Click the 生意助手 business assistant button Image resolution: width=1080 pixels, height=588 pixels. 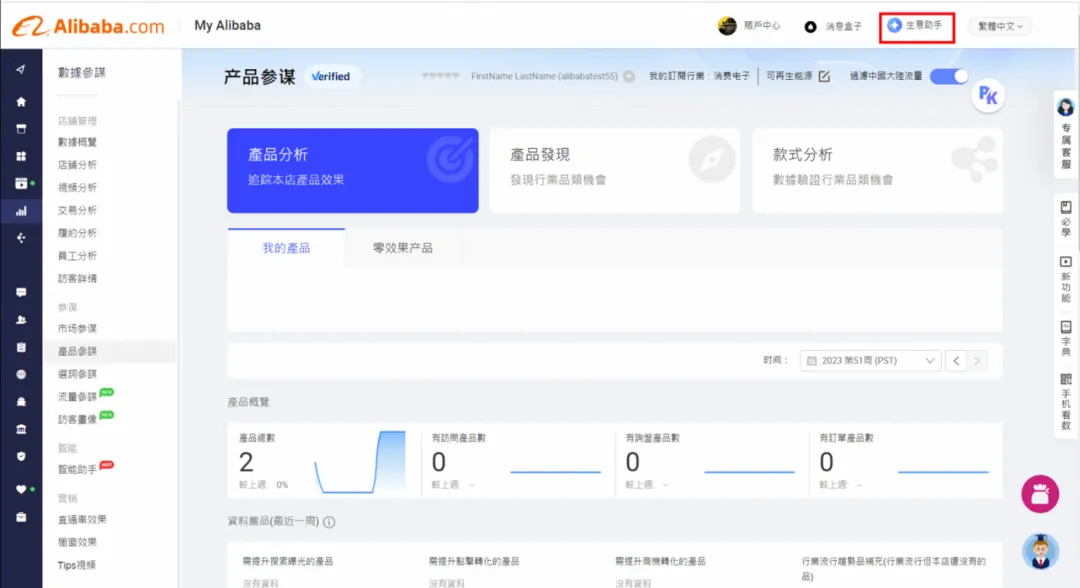coord(916,26)
